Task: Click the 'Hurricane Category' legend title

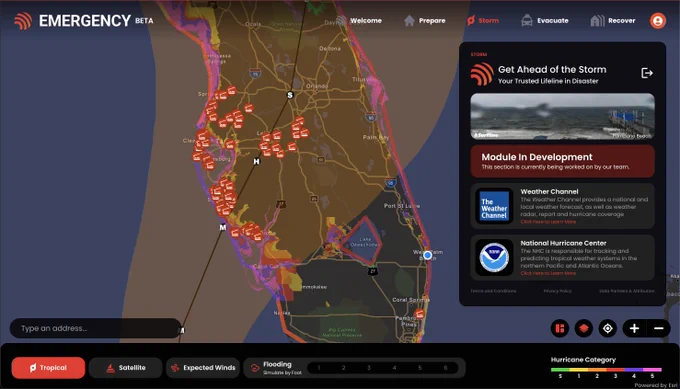Action: click(583, 360)
